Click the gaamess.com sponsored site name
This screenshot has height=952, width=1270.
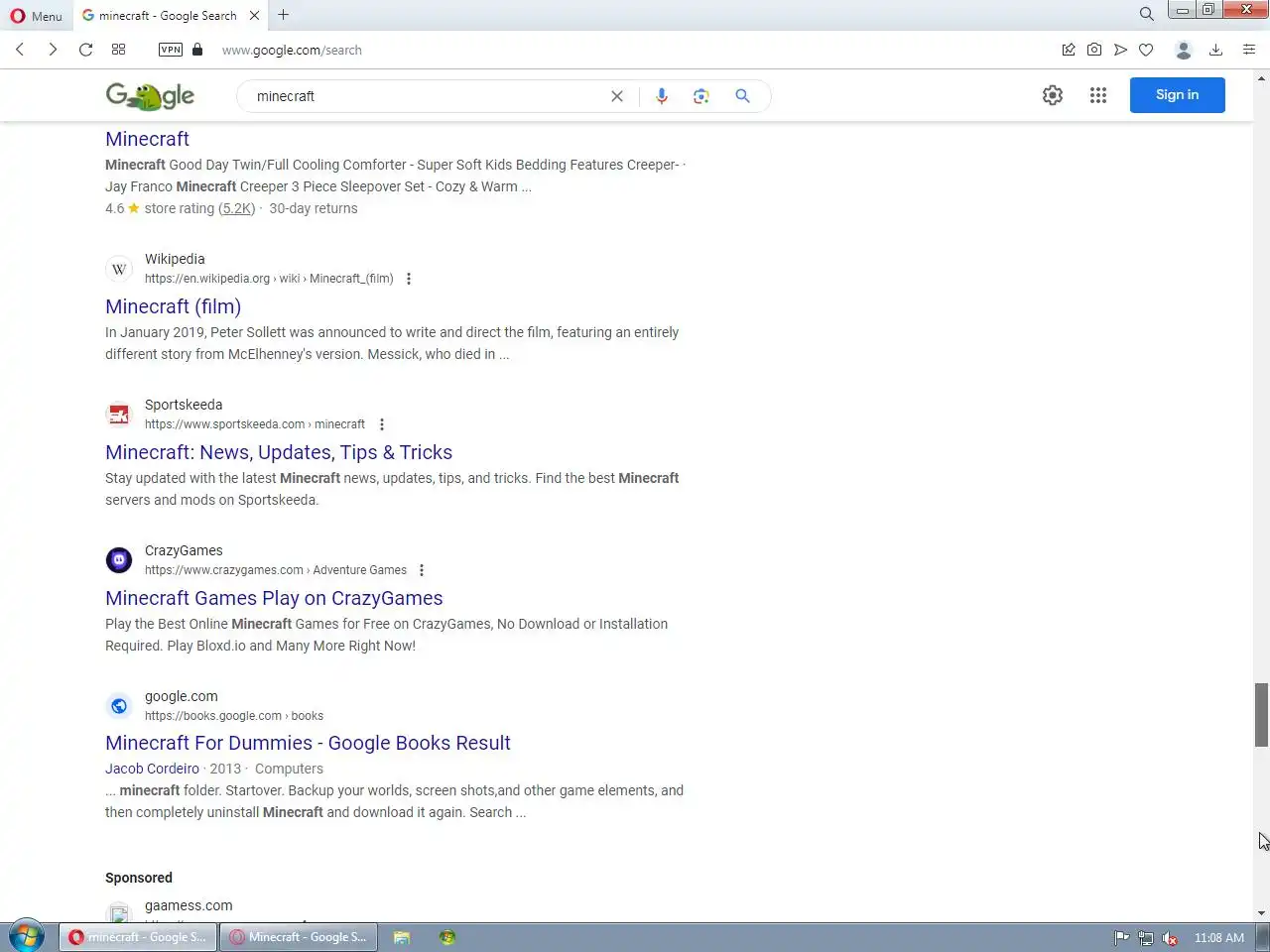pyautogui.click(x=189, y=905)
